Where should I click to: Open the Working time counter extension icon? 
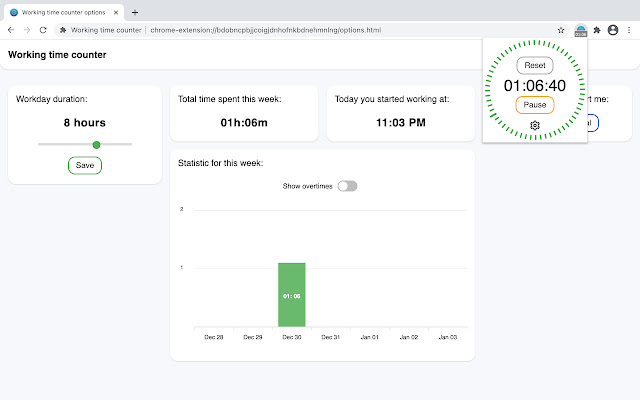pyautogui.click(x=580, y=30)
